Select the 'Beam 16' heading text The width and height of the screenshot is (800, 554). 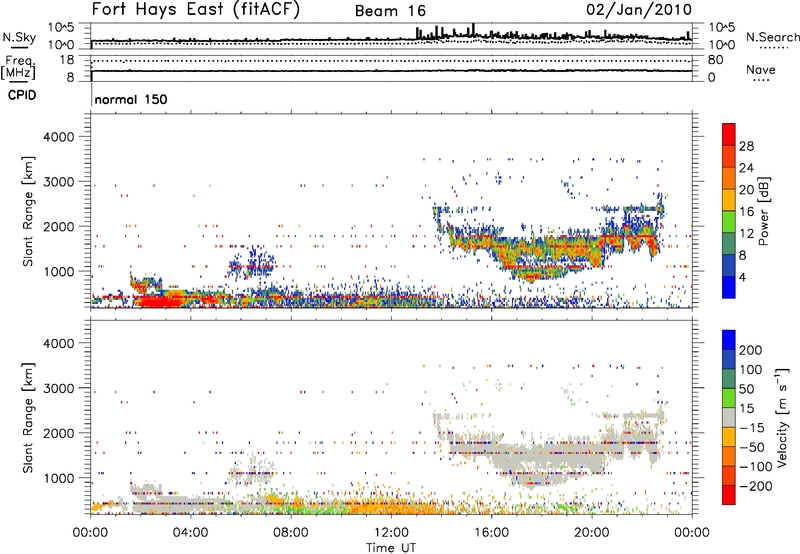click(x=390, y=11)
